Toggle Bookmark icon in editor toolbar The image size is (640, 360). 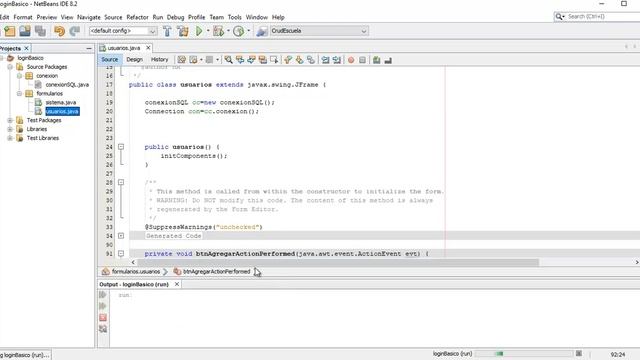311,60
